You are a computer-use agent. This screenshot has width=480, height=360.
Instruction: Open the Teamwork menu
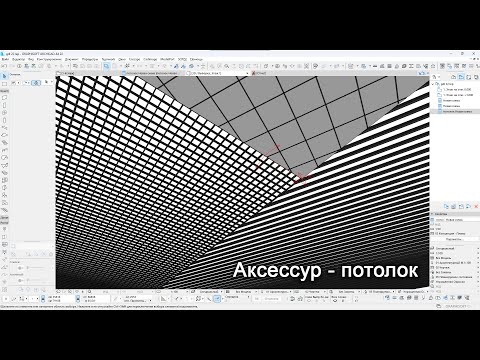pos(108,59)
